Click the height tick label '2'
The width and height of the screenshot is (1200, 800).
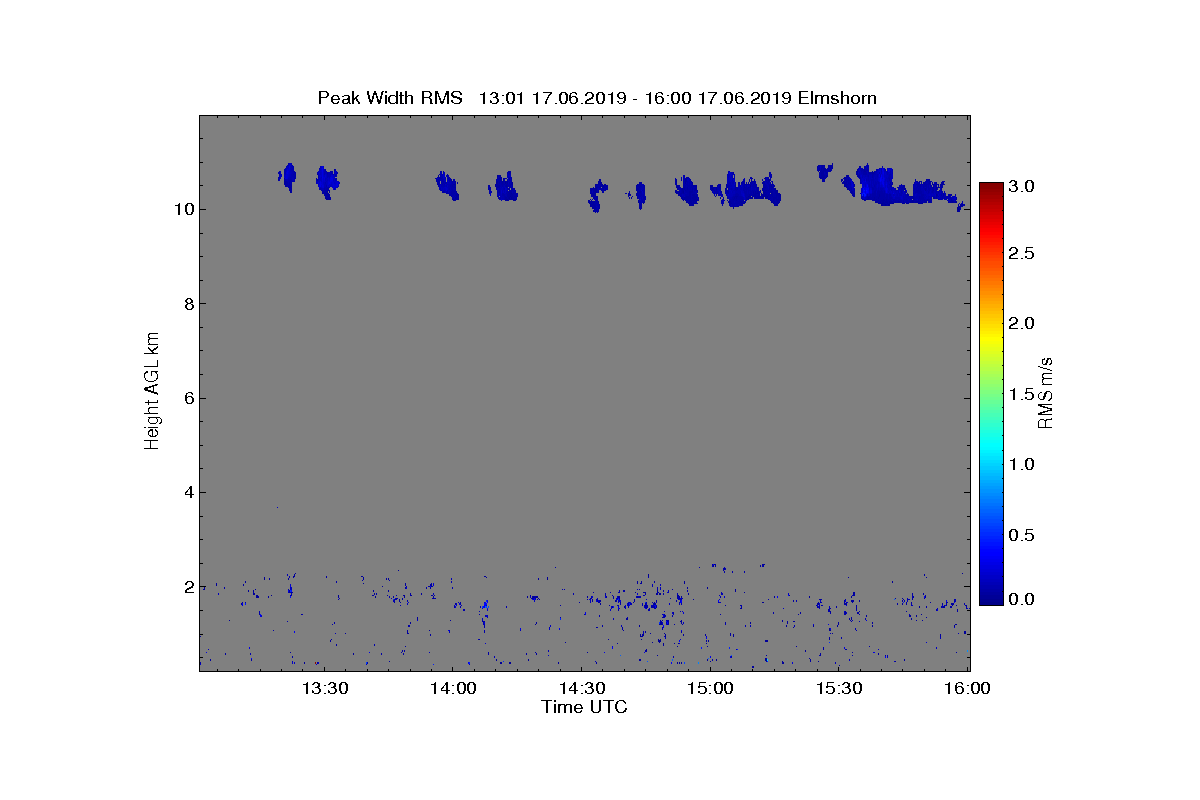(x=188, y=587)
